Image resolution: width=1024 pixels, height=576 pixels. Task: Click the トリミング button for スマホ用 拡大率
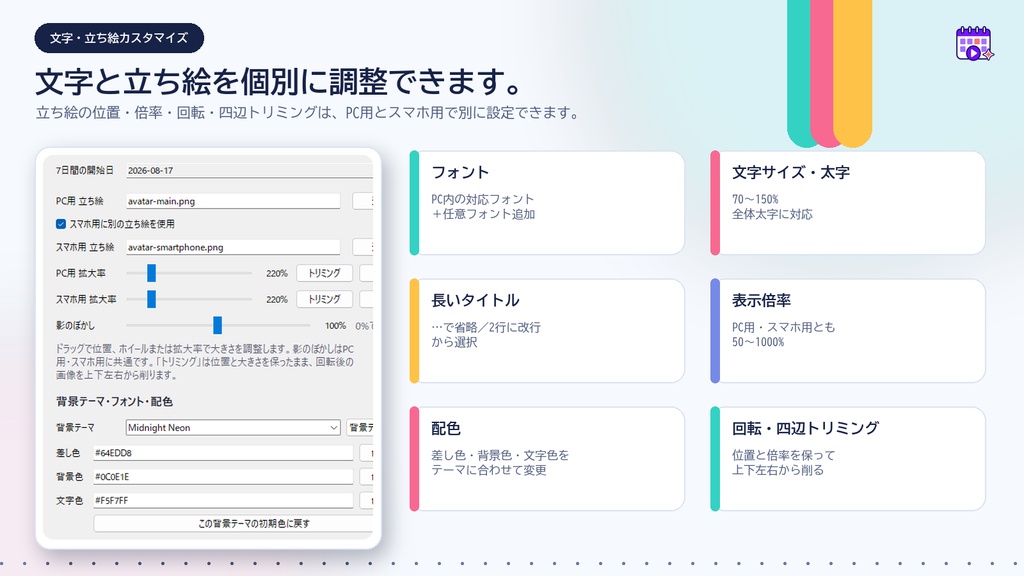click(325, 299)
